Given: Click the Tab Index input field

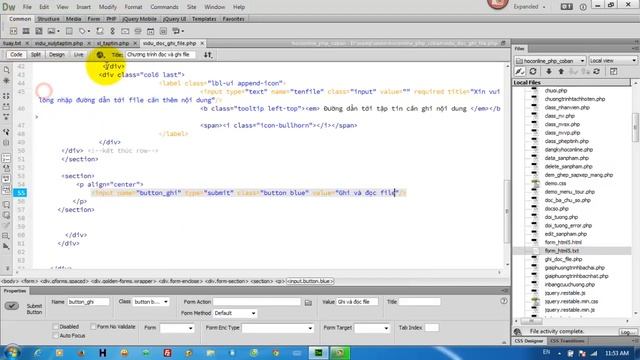Looking at the screenshot, I should [431, 328].
